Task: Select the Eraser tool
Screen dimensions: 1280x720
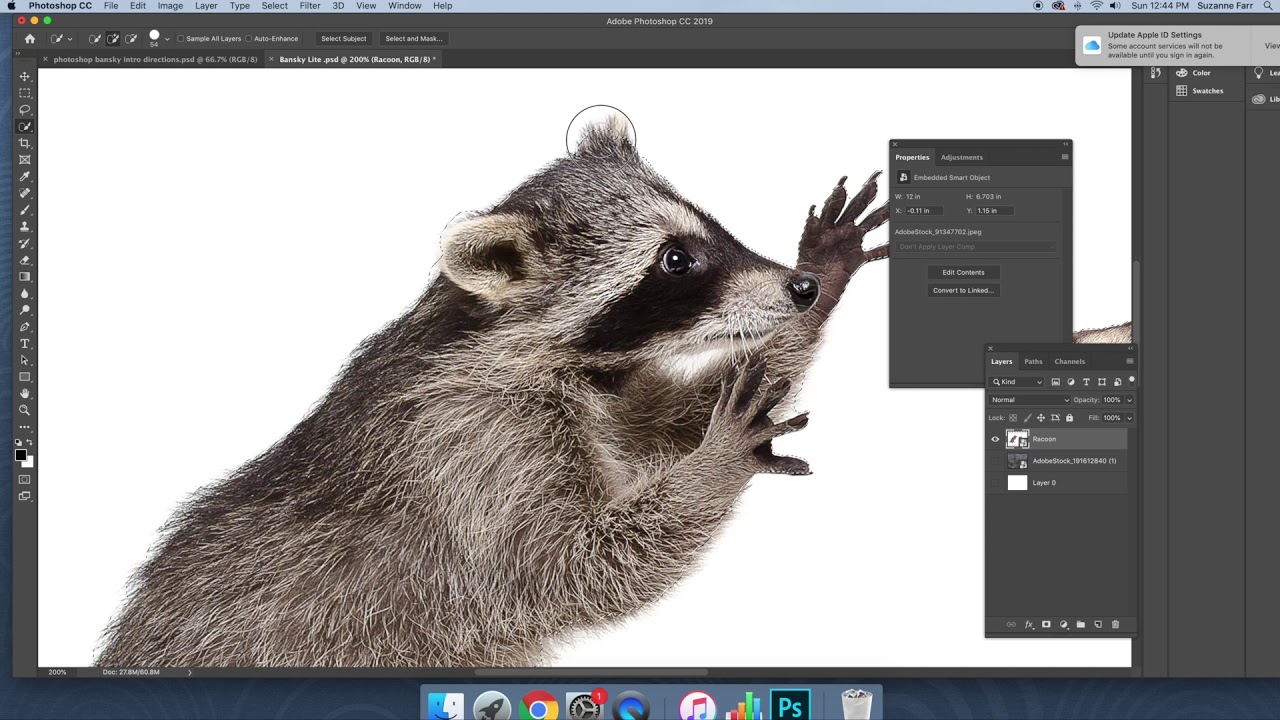Action: 25,260
